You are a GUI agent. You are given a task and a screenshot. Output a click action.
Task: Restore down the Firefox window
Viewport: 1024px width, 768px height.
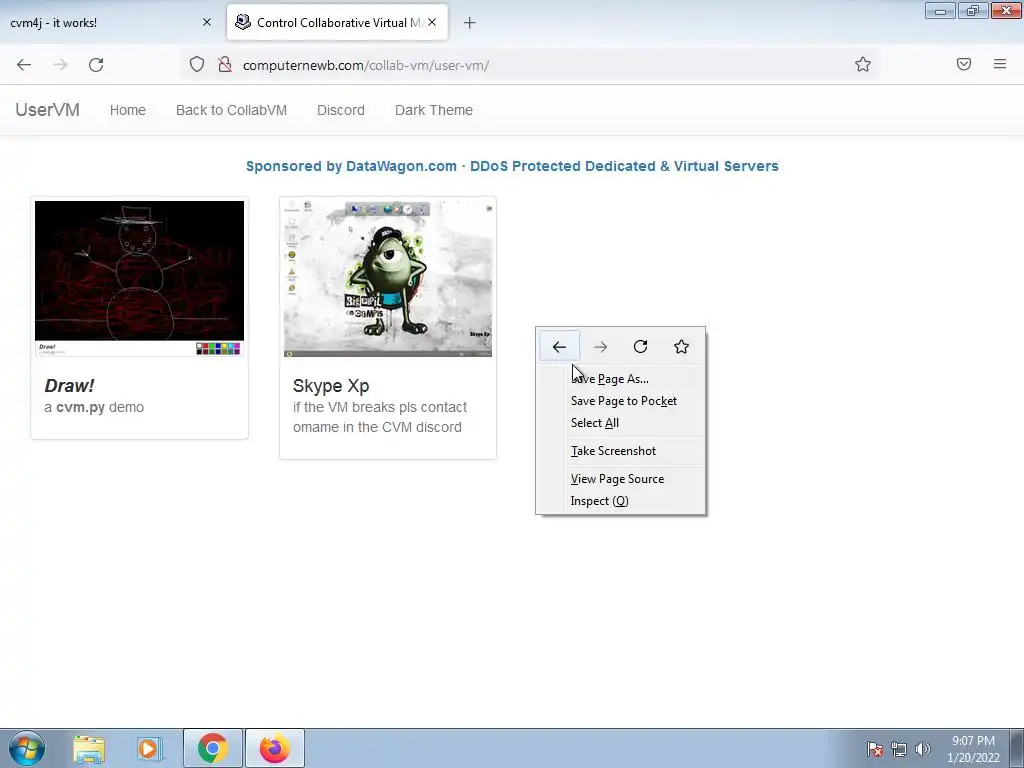coord(973,10)
